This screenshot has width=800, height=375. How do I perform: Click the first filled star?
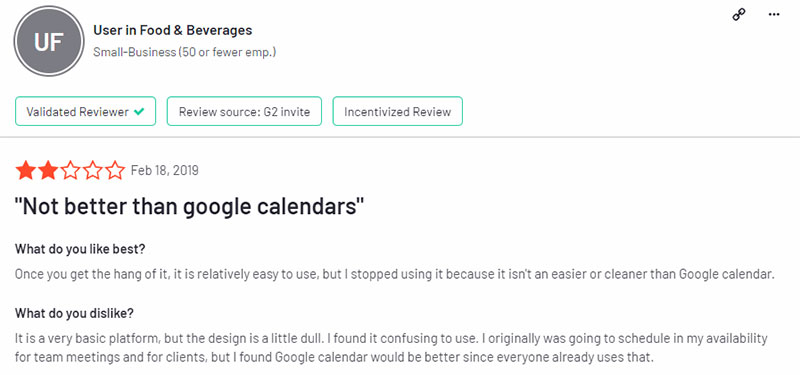pyautogui.click(x=25, y=170)
